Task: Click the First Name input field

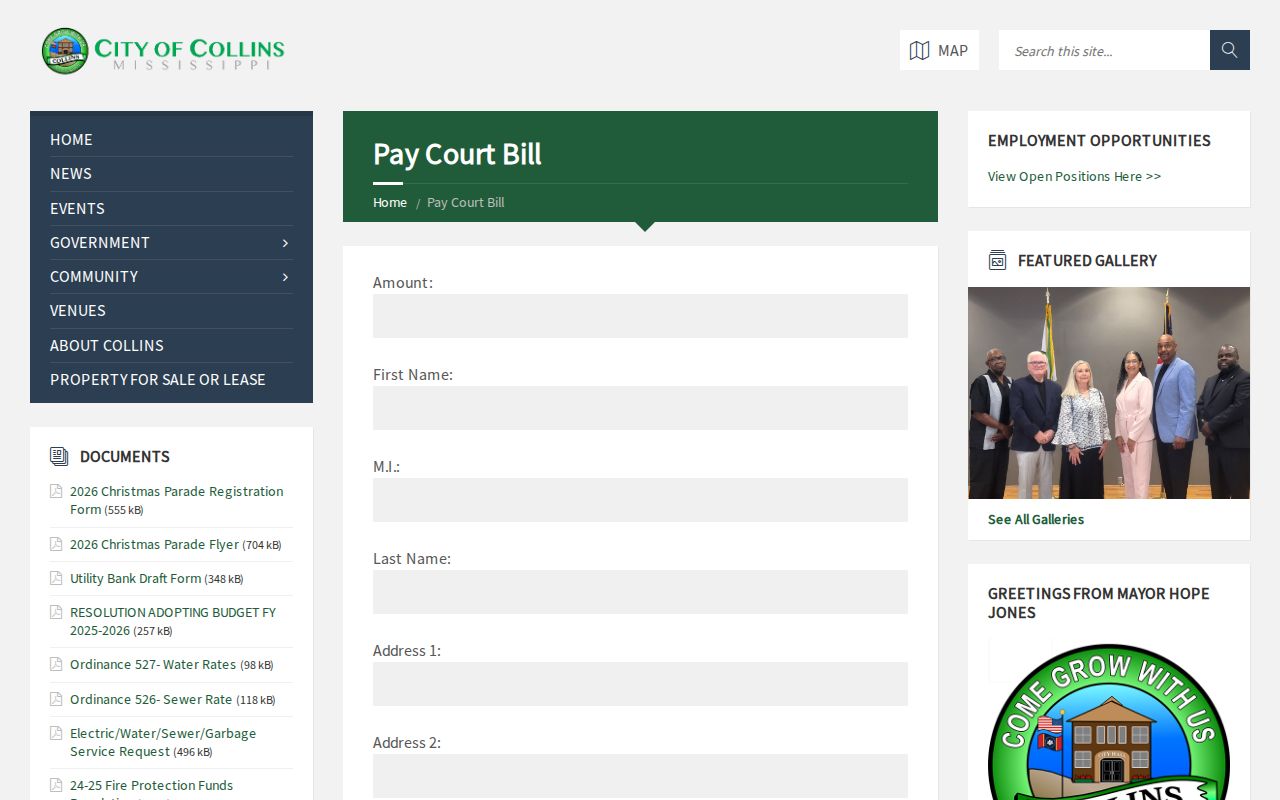Action: [640, 408]
